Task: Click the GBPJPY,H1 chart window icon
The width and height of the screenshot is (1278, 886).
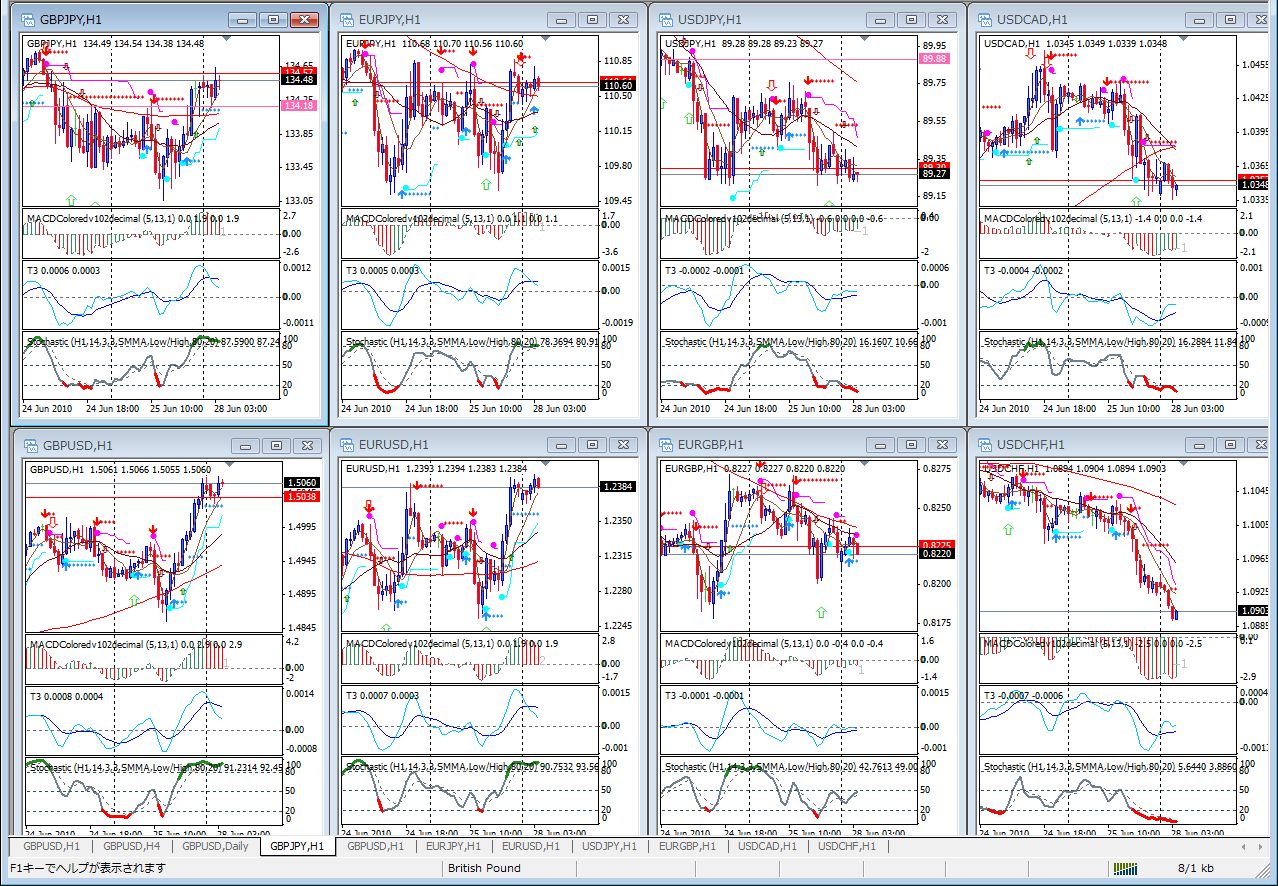Action: pos(28,19)
